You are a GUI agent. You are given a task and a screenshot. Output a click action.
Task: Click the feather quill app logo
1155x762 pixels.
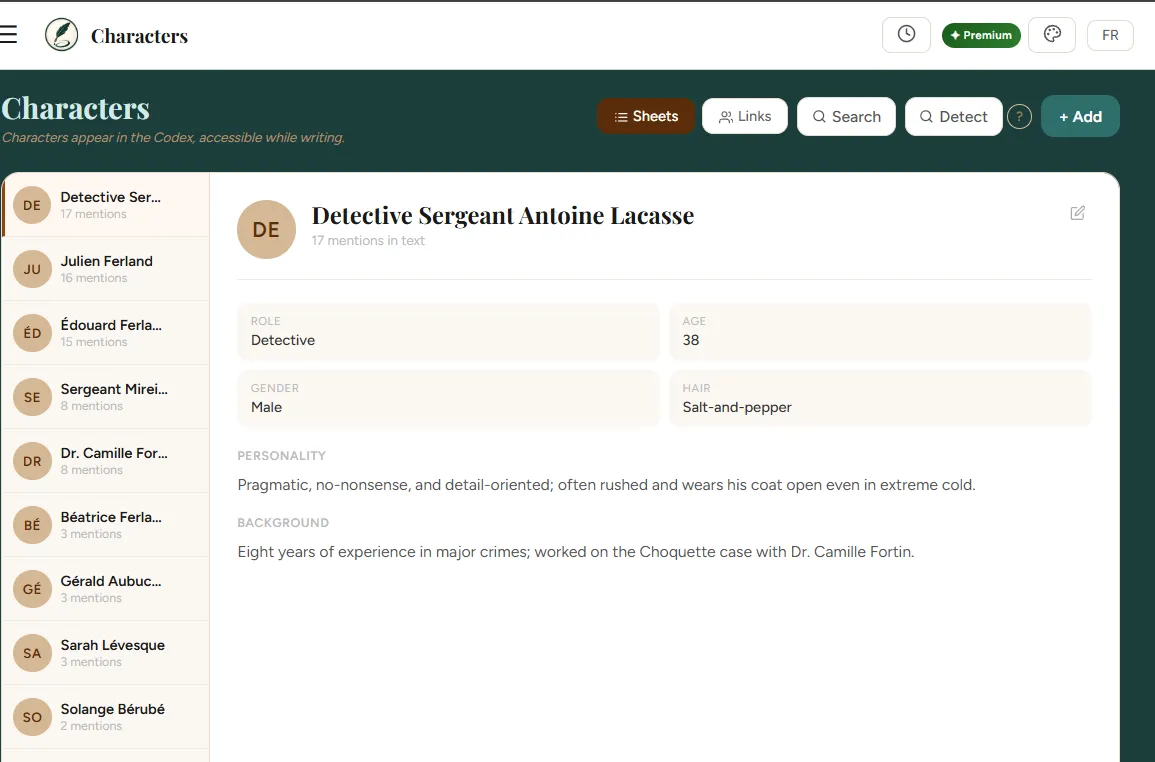tap(61, 35)
